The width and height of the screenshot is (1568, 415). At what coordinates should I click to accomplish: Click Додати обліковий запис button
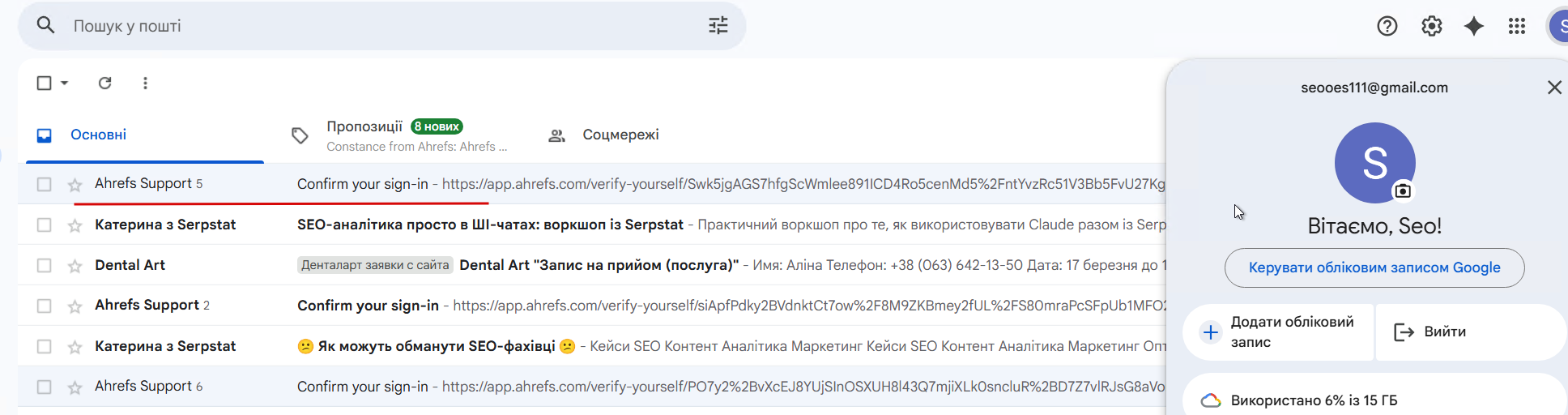coord(1278,332)
